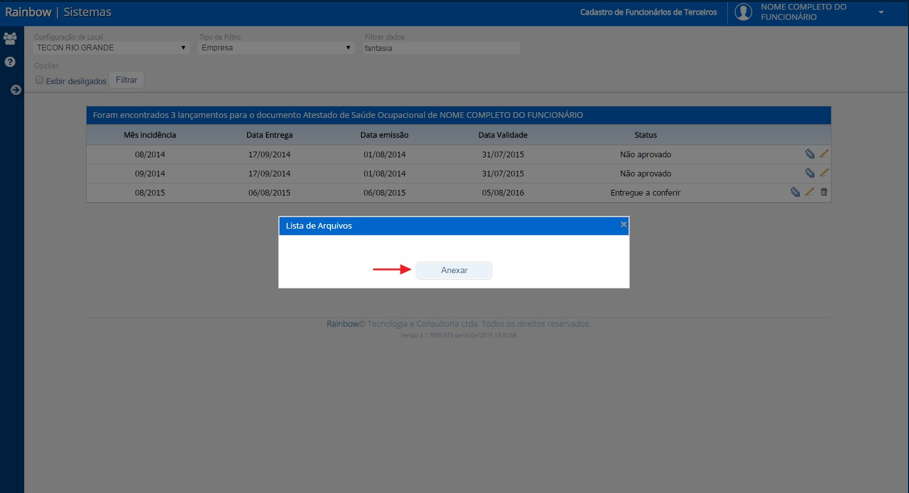
Task: Open Tipo de Filtro dropdown Empresa
Action: 276,48
